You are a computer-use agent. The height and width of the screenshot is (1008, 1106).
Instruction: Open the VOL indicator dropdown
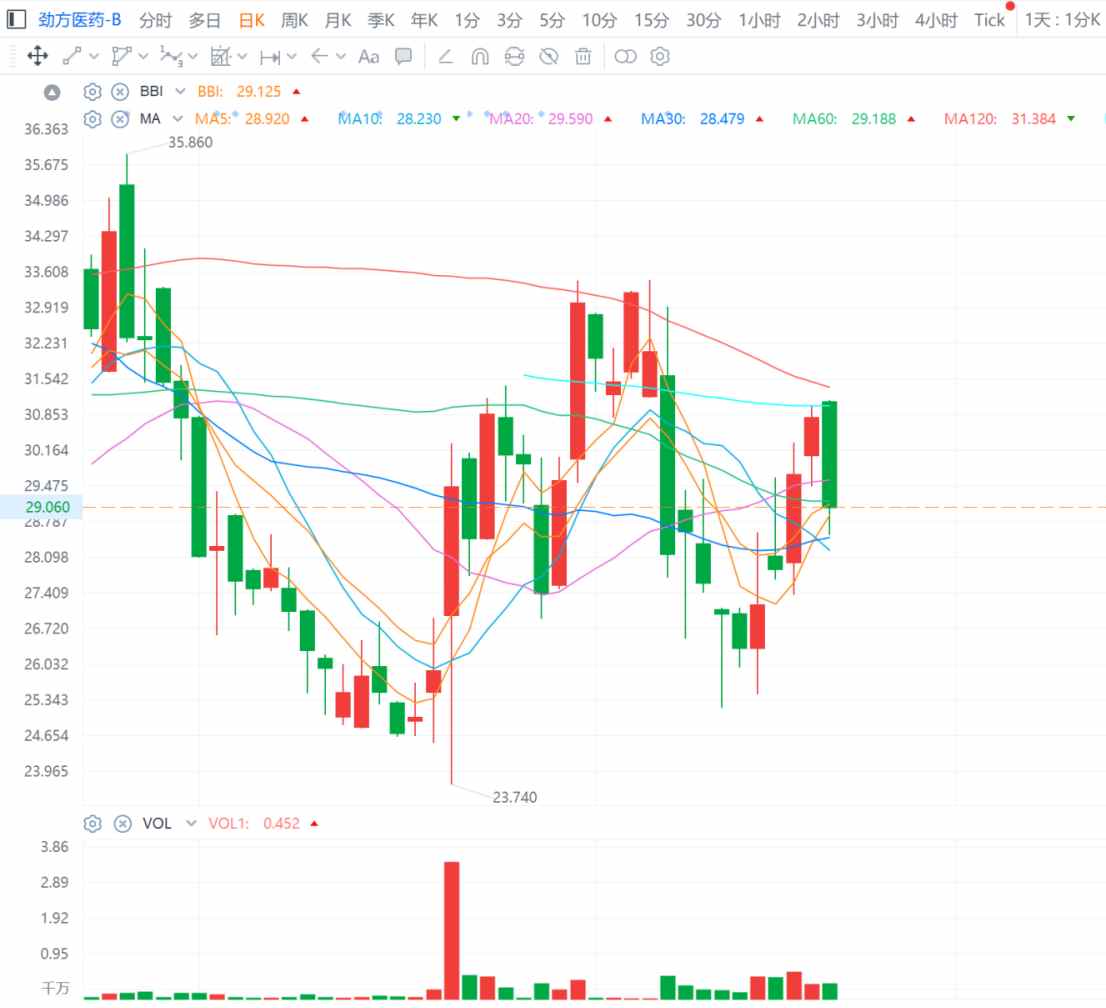[191, 823]
